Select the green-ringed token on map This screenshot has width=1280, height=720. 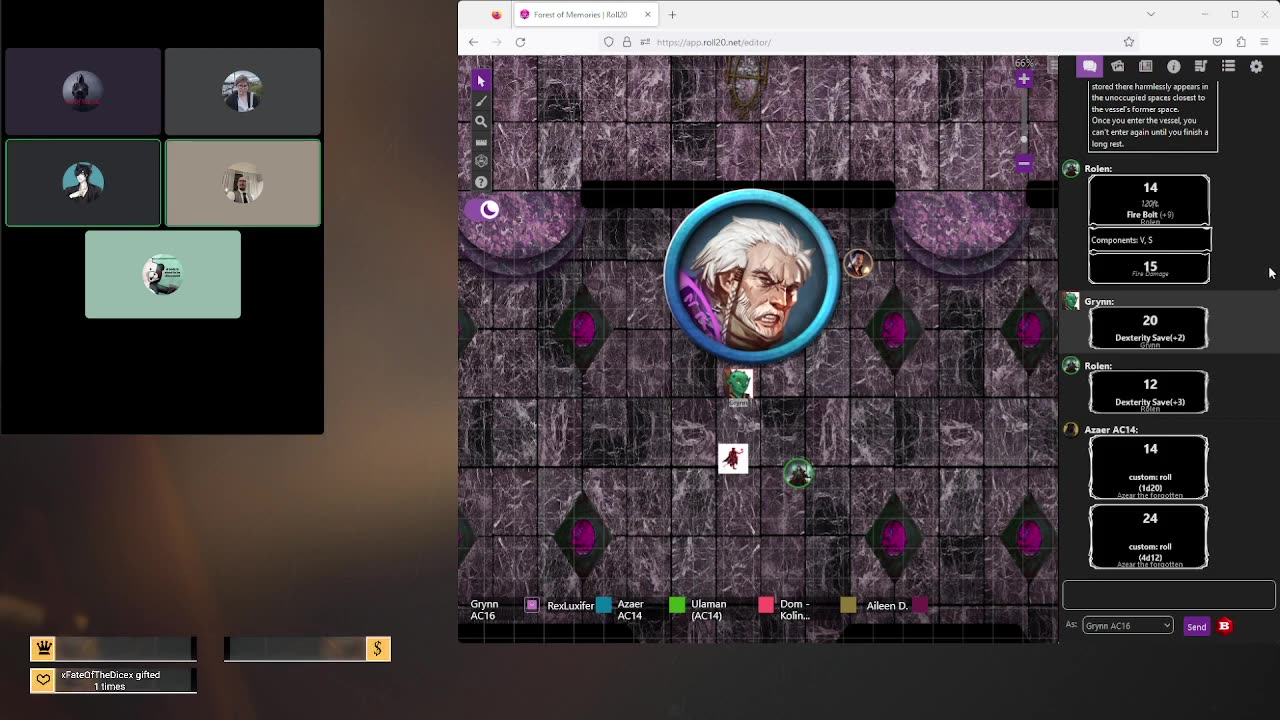(x=798, y=473)
